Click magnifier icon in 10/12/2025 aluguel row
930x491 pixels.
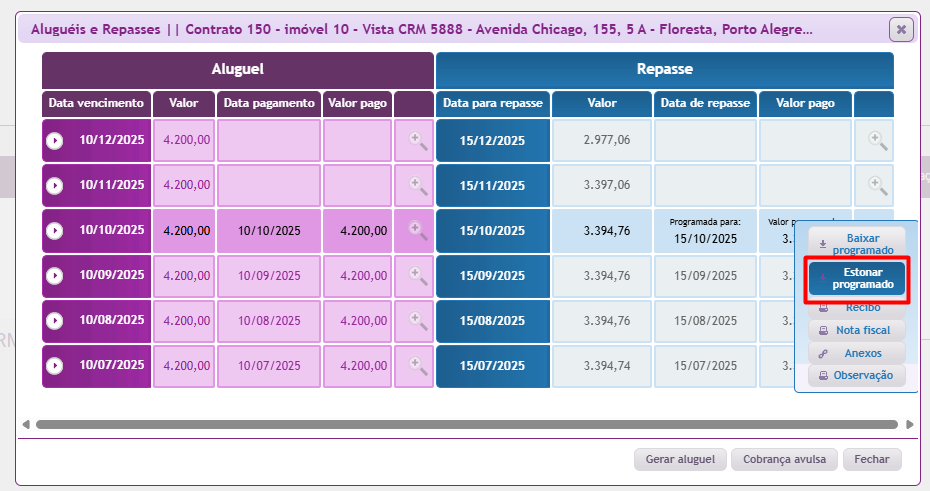pyautogui.click(x=417, y=141)
